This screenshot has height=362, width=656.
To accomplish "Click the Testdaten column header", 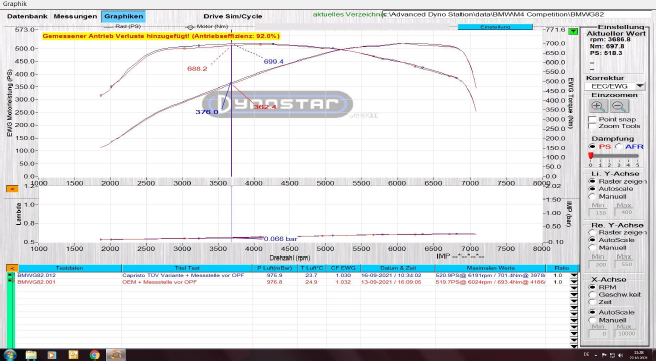I will [70, 268].
